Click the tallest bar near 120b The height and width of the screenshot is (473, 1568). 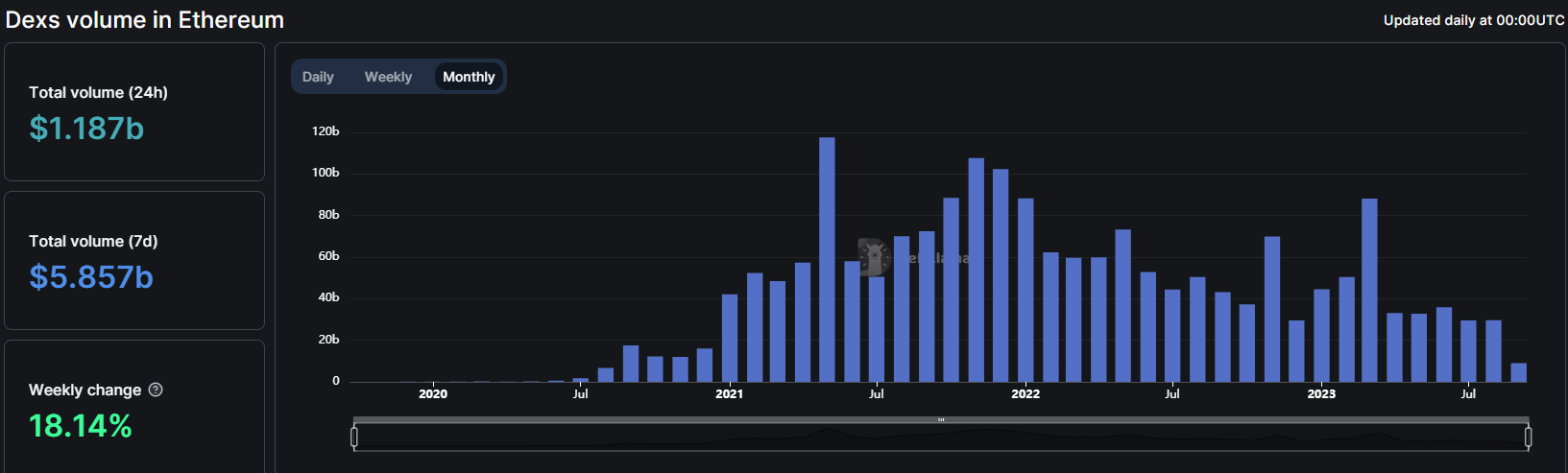[x=827, y=259]
